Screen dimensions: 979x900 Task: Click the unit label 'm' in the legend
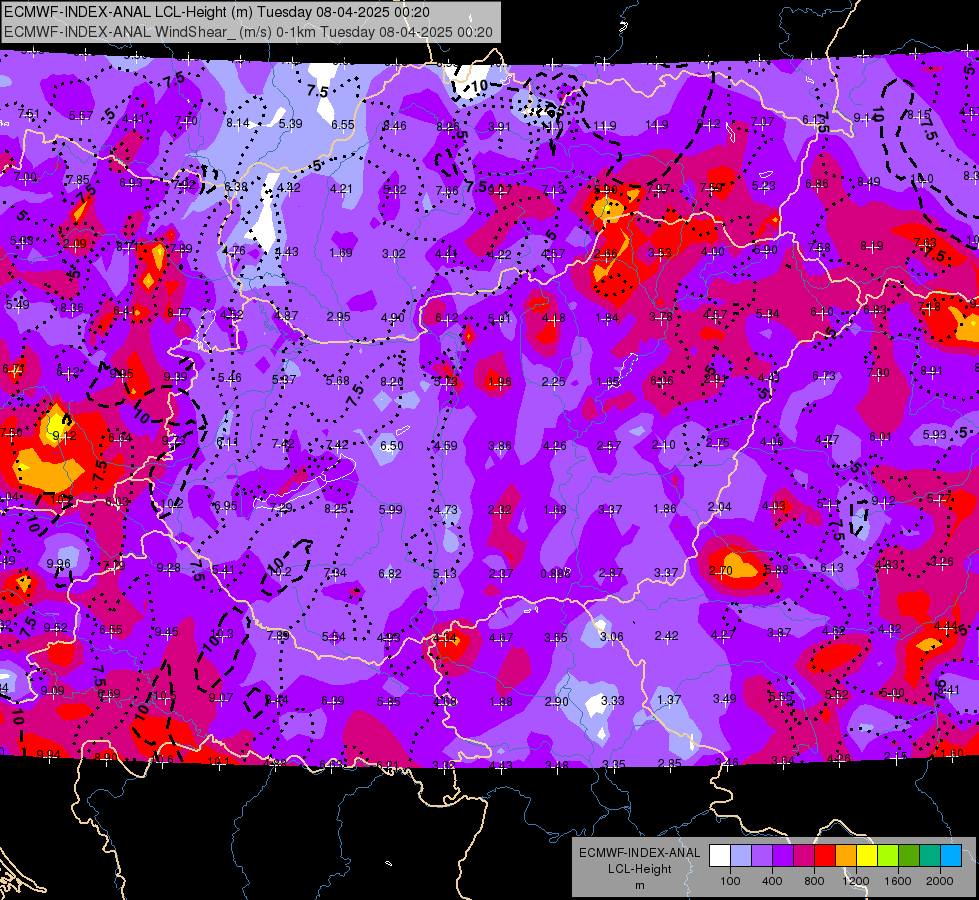click(x=639, y=886)
